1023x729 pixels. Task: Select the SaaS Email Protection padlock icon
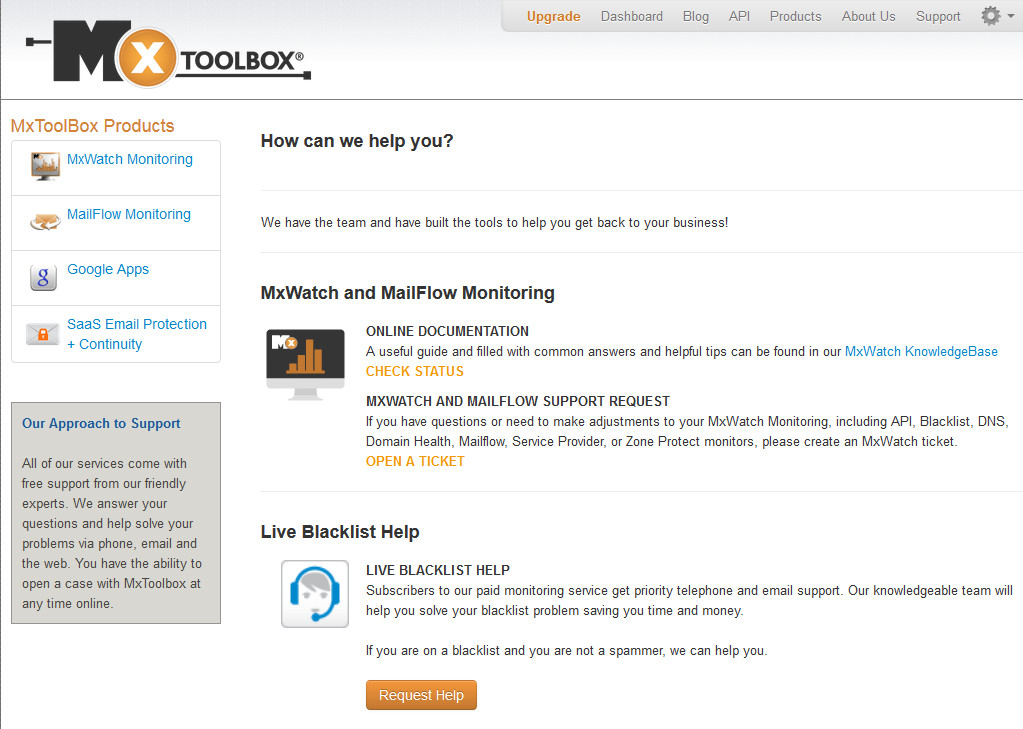click(x=42, y=332)
